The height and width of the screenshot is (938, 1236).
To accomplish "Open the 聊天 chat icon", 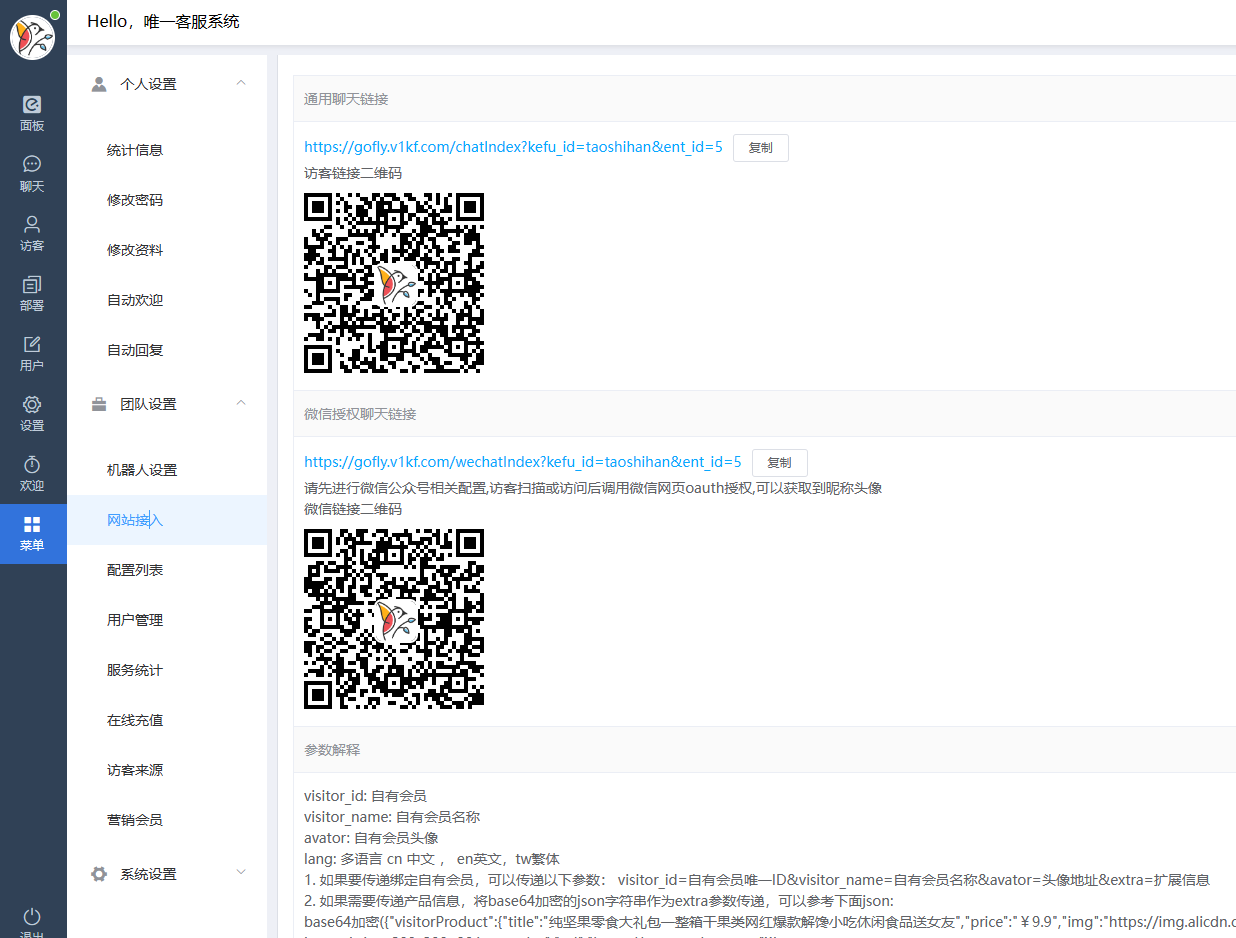I will [32, 164].
